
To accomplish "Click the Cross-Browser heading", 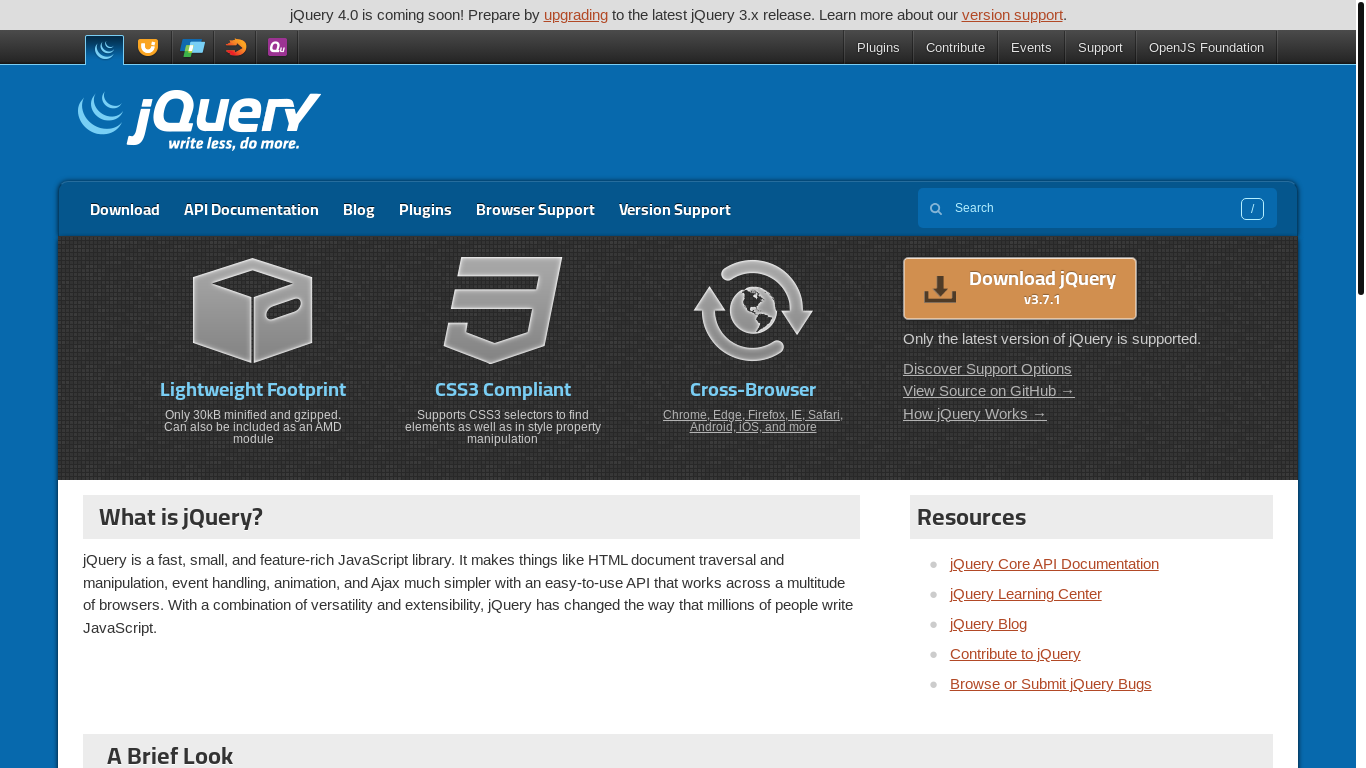I will pos(753,390).
